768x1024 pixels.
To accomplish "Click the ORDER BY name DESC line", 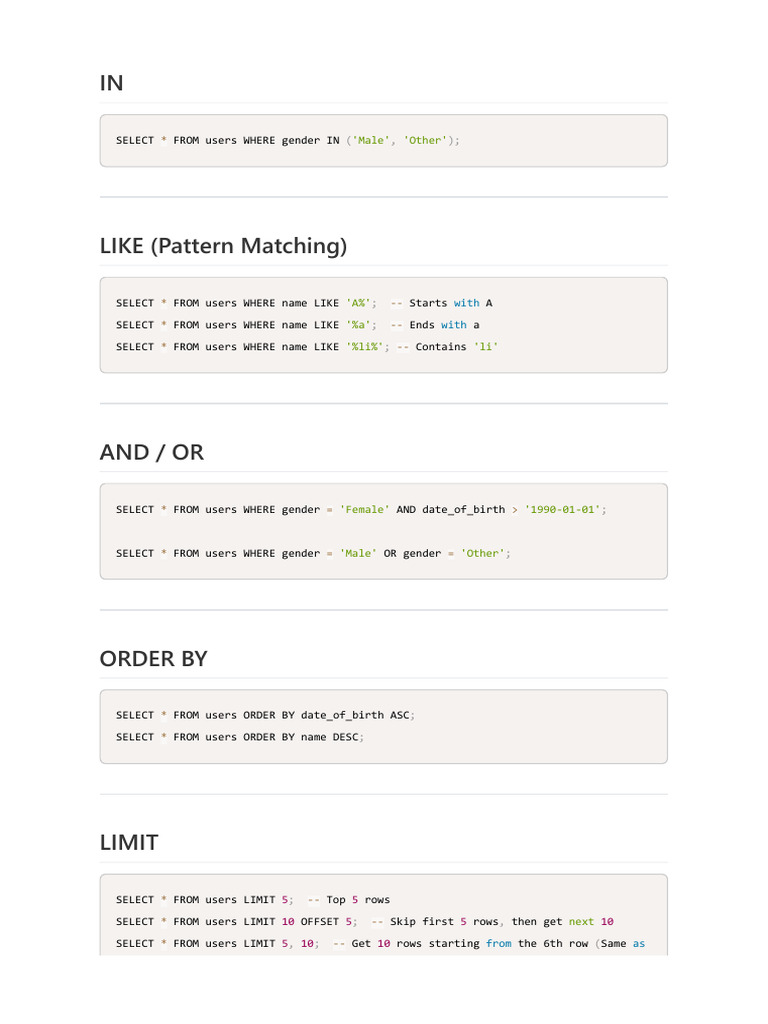I will click(x=240, y=737).
